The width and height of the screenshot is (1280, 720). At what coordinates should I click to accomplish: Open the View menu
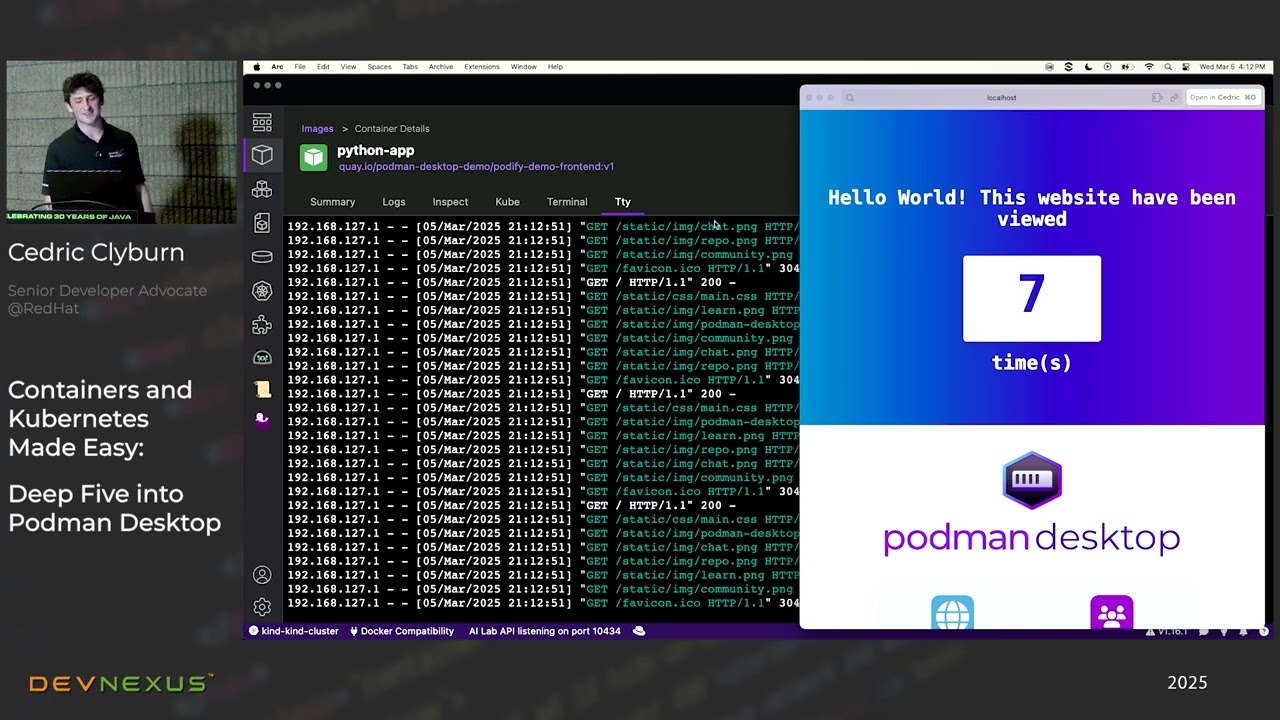coord(348,67)
